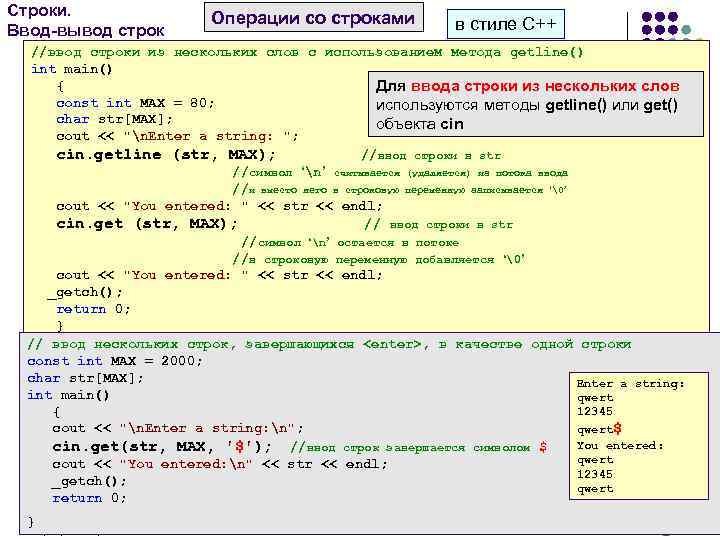This screenshot has width=720, height=540.
Task: Click "int main()" in the yellow code box
Action: click(72, 69)
